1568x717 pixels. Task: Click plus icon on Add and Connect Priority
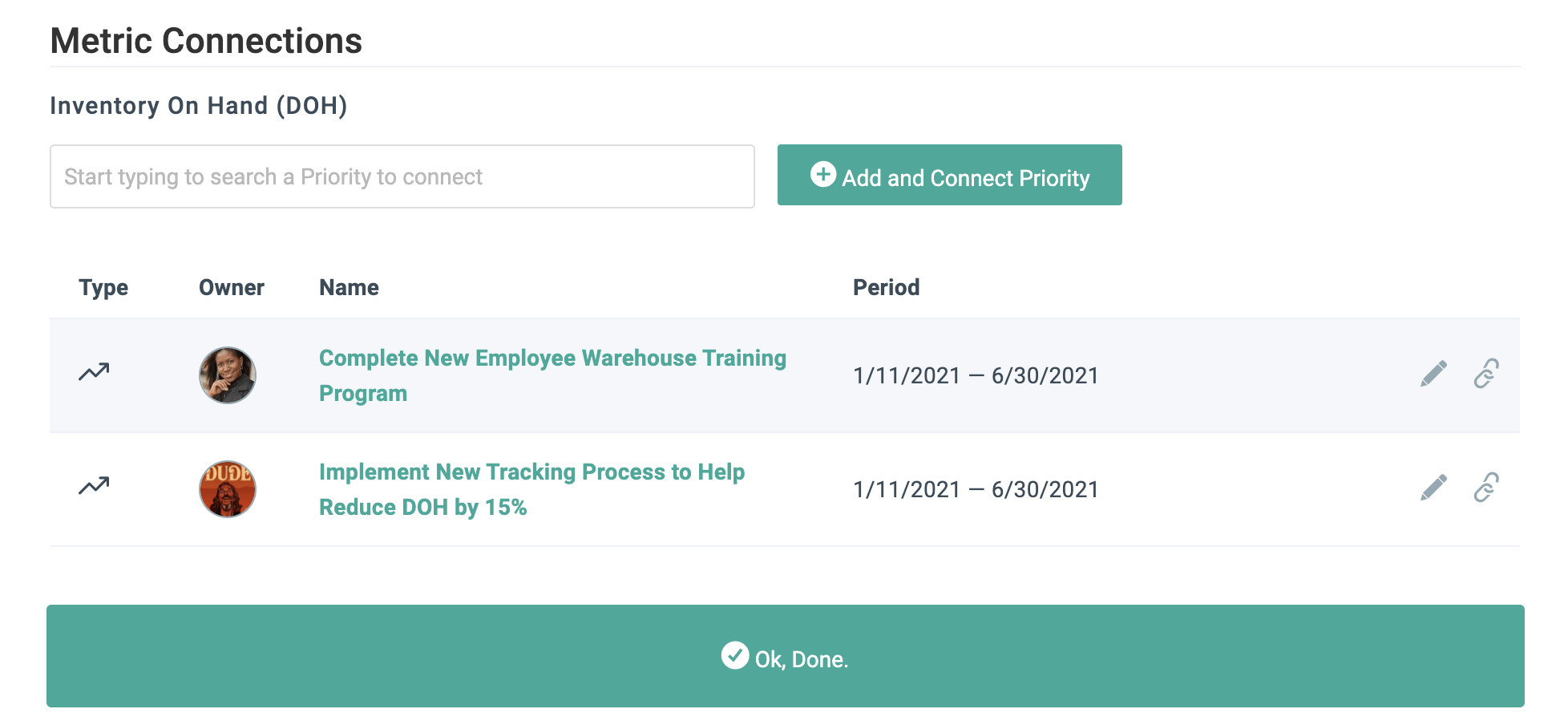(822, 175)
